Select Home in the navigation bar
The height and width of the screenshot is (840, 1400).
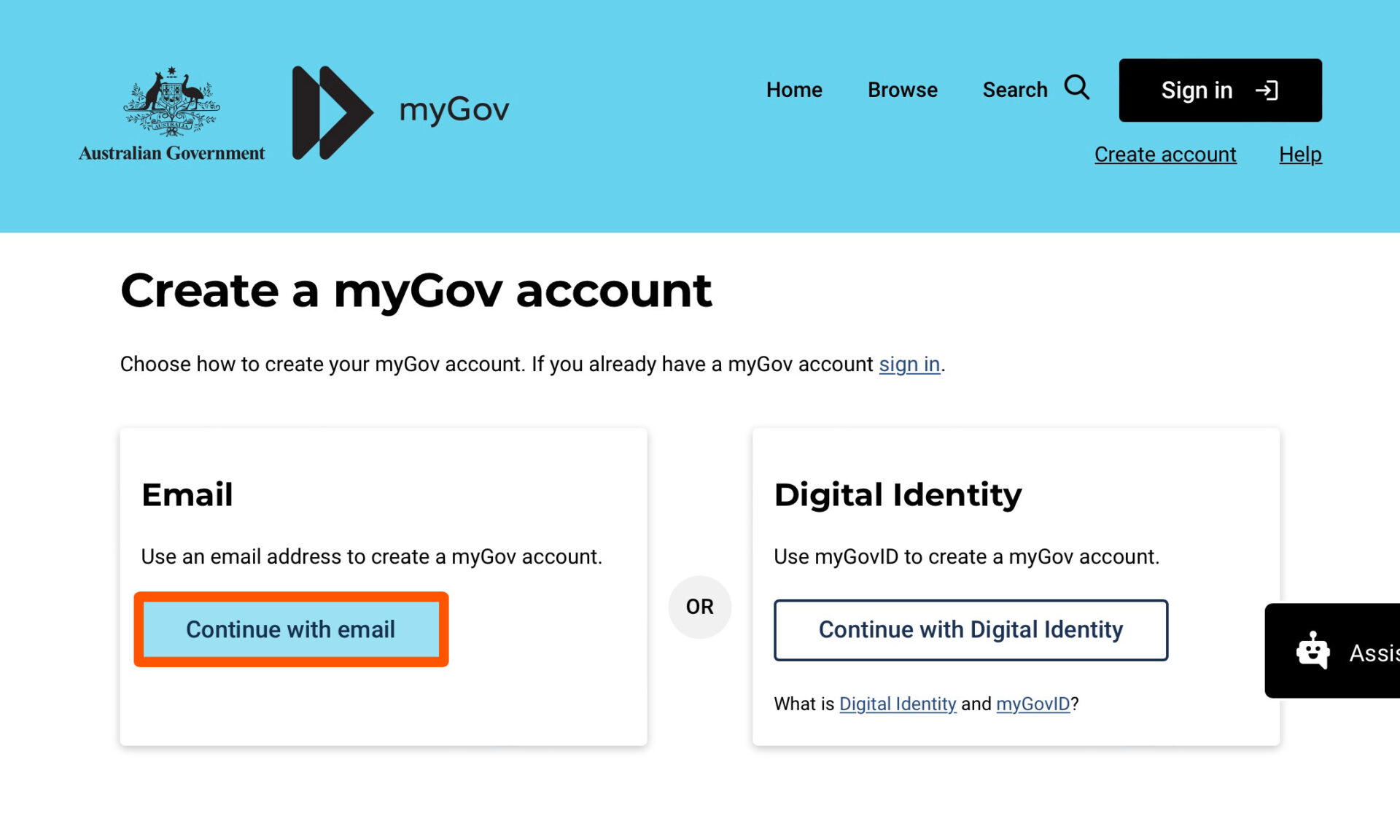click(x=794, y=90)
